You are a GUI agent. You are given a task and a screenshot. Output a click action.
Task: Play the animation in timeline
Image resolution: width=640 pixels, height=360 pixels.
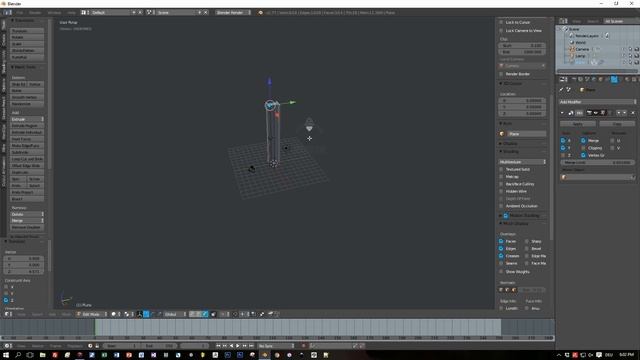(238, 346)
